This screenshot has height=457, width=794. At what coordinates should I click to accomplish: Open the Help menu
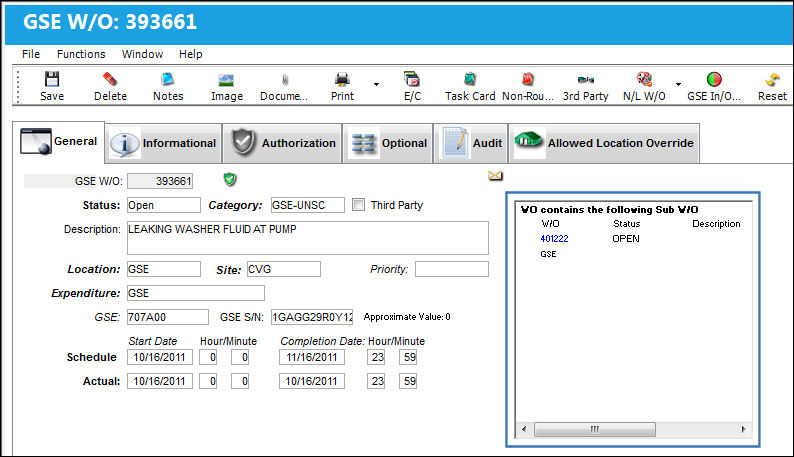[190, 54]
